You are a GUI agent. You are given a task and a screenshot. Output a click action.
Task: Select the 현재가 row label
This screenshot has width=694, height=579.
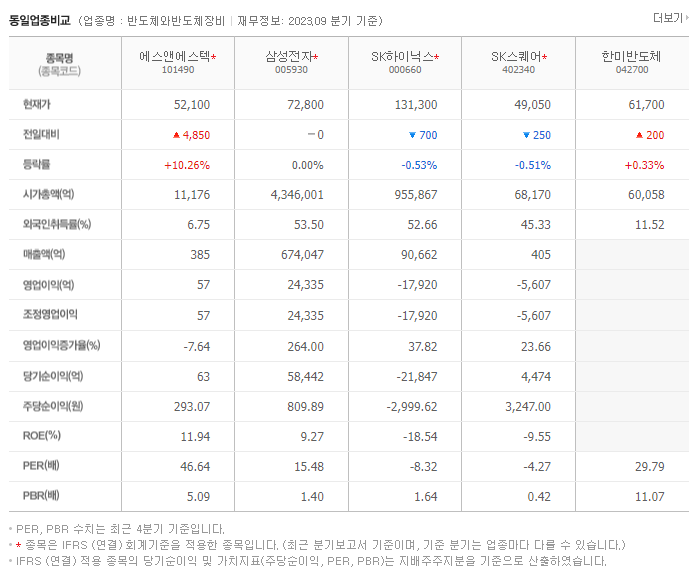tap(37, 104)
